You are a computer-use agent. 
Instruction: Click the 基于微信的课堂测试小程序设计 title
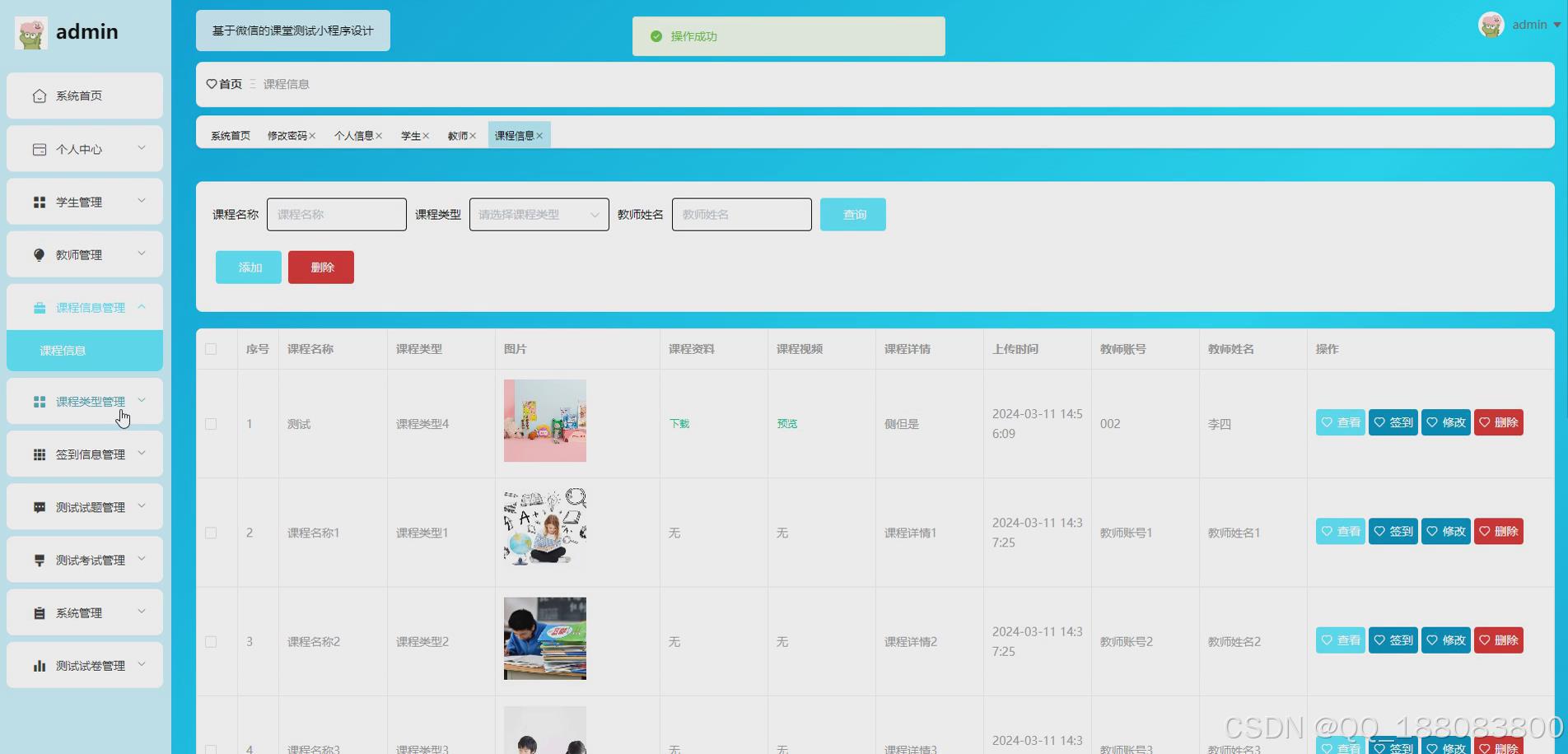[293, 30]
